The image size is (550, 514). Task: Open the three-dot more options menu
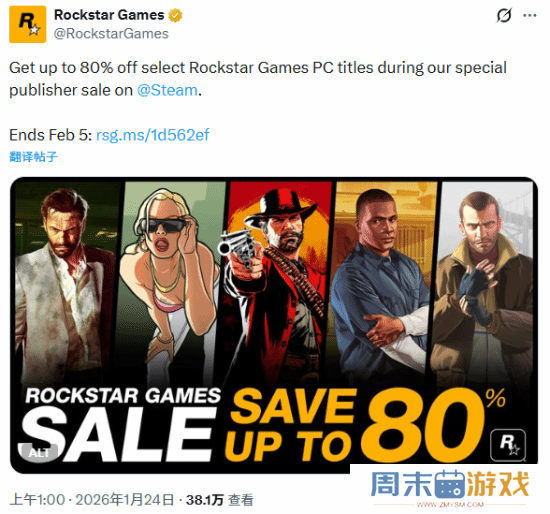530,15
